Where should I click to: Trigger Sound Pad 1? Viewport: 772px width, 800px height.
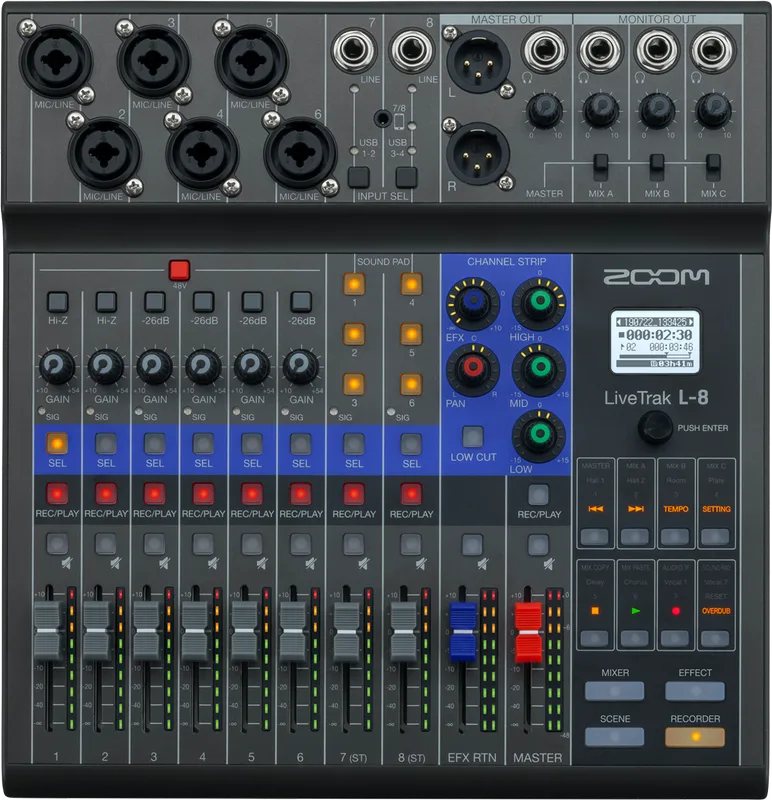[x=354, y=284]
